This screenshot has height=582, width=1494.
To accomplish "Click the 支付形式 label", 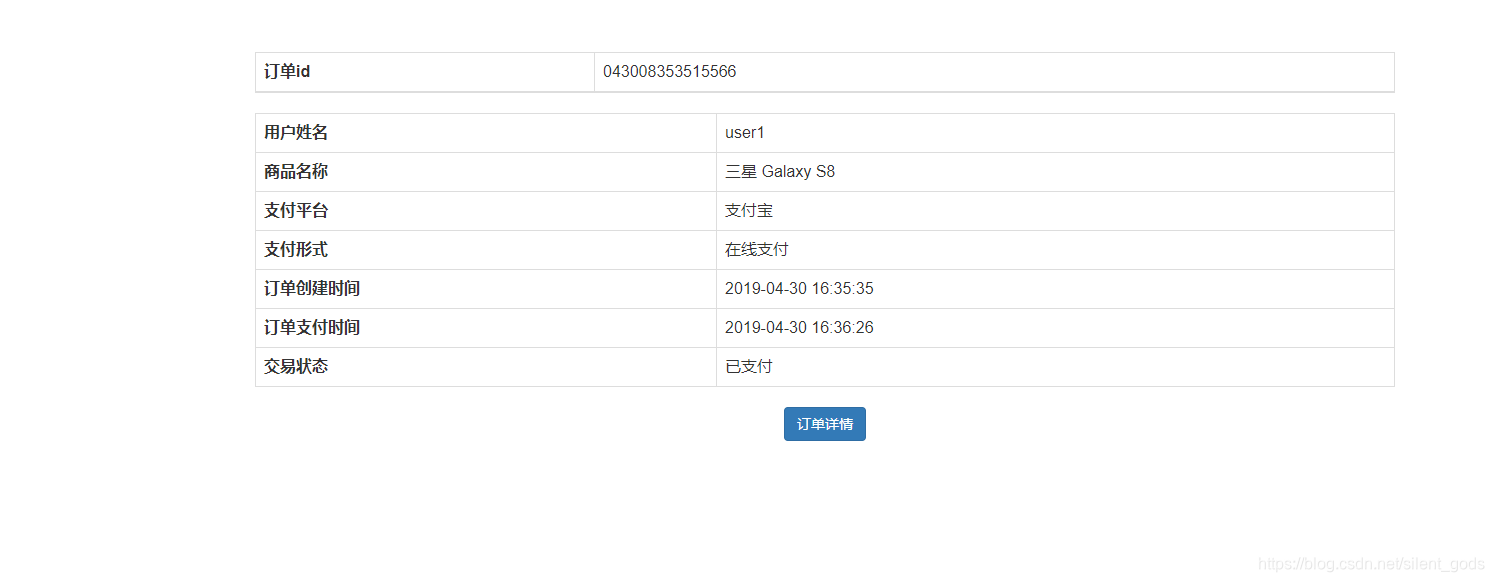I will point(296,250).
